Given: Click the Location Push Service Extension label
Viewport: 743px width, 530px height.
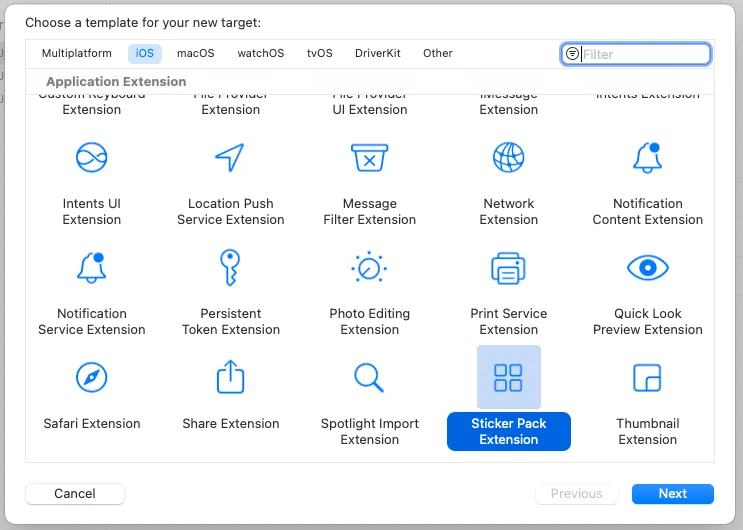Looking at the screenshot, I should [231, 211].
